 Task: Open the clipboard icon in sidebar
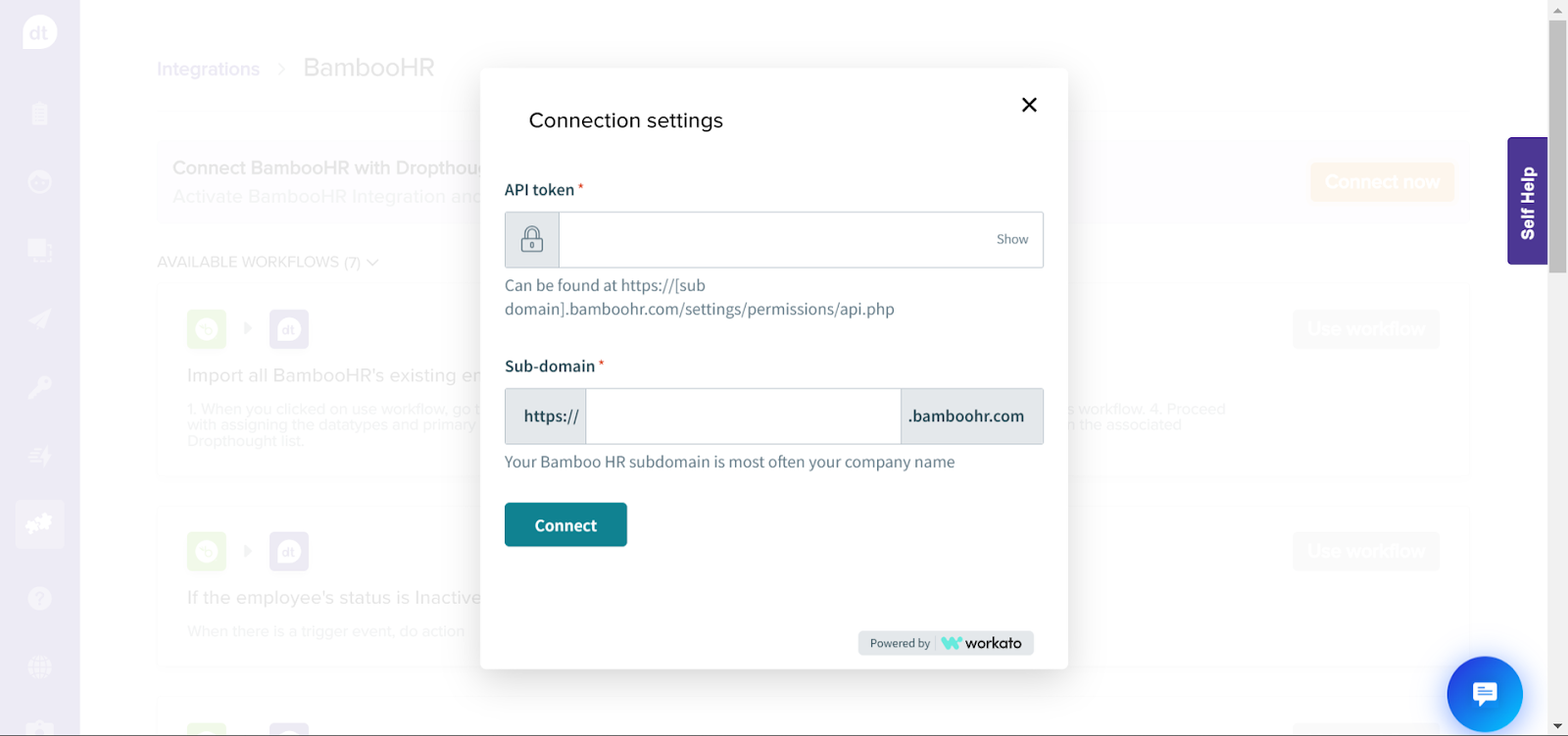pos(39,114)
